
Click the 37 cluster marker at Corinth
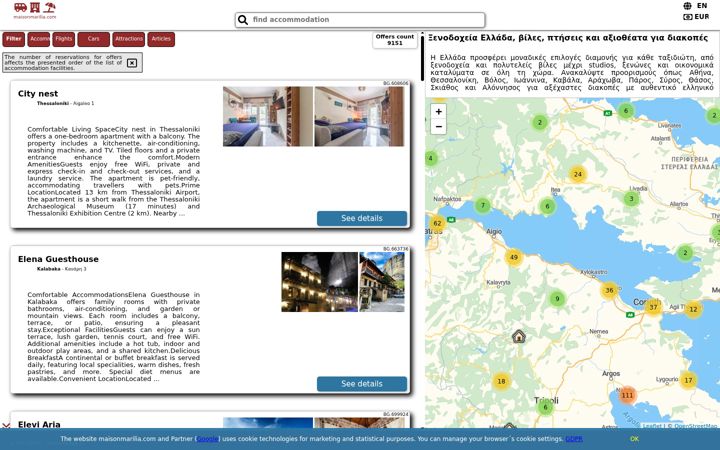[x=653, y=307]
